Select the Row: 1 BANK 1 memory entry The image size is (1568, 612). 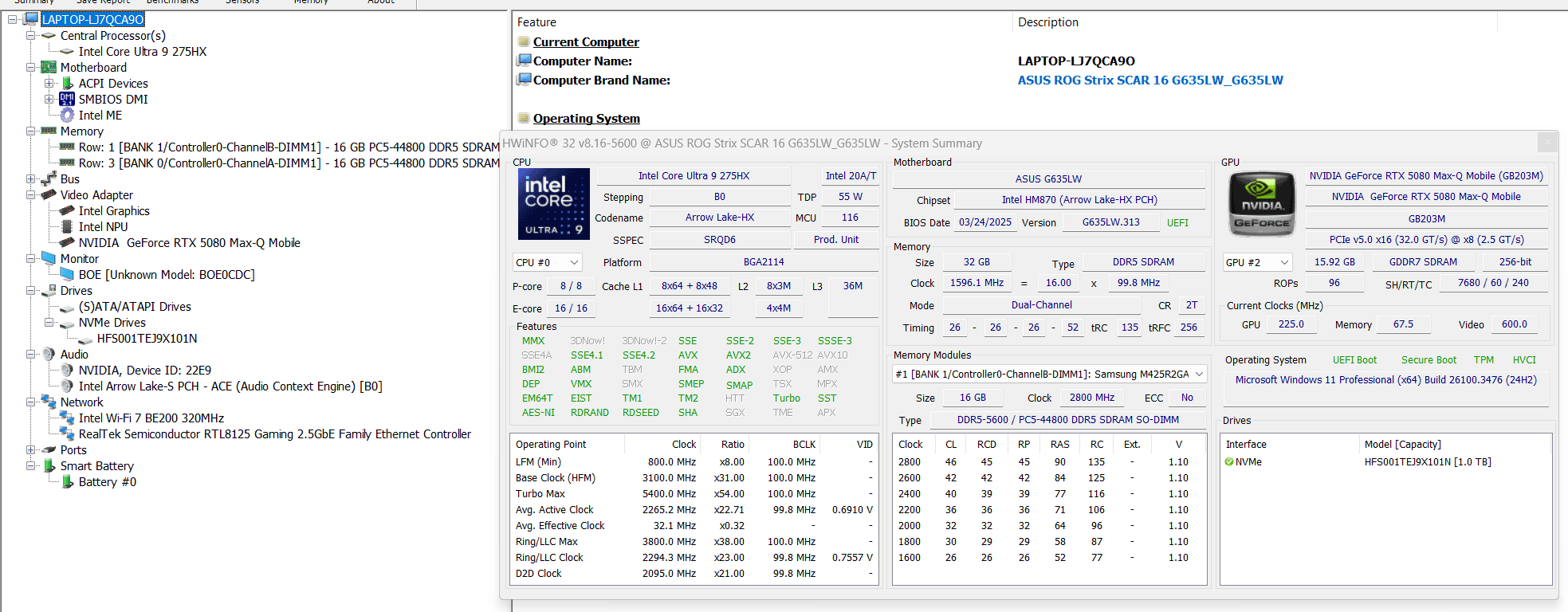point(289,147)
